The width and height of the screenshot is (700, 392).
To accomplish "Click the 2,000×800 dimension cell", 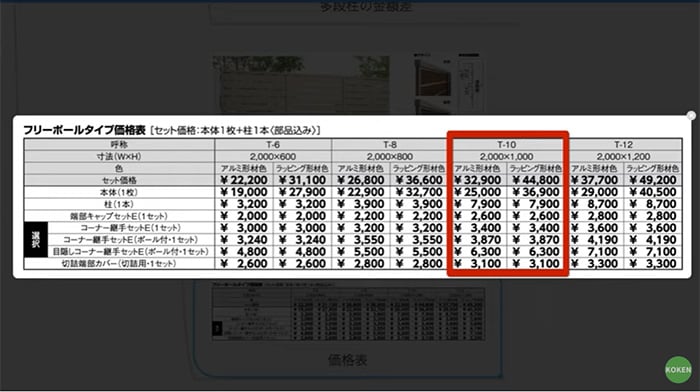I will tap(390, 157).
